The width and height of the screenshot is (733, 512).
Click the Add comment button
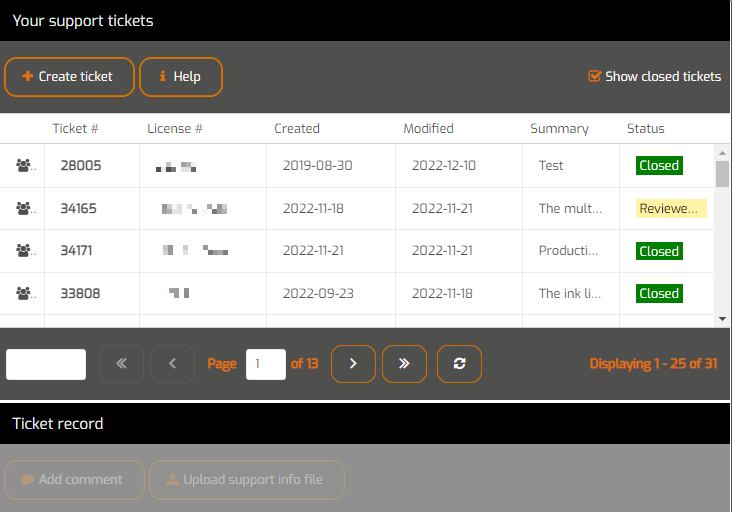click(x=74, y=480)
